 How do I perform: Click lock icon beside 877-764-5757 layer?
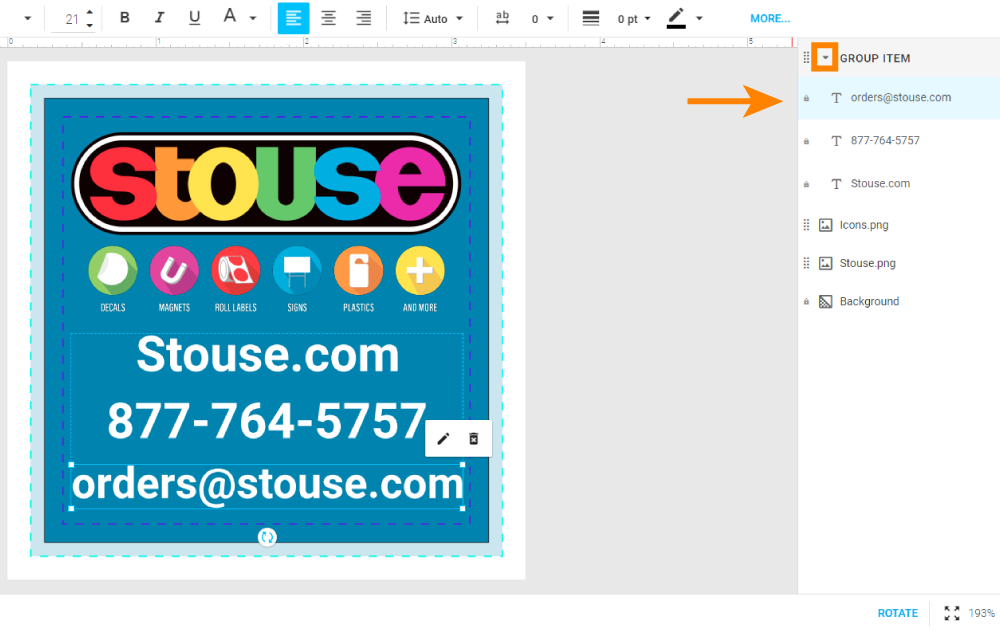pos(806,141)
